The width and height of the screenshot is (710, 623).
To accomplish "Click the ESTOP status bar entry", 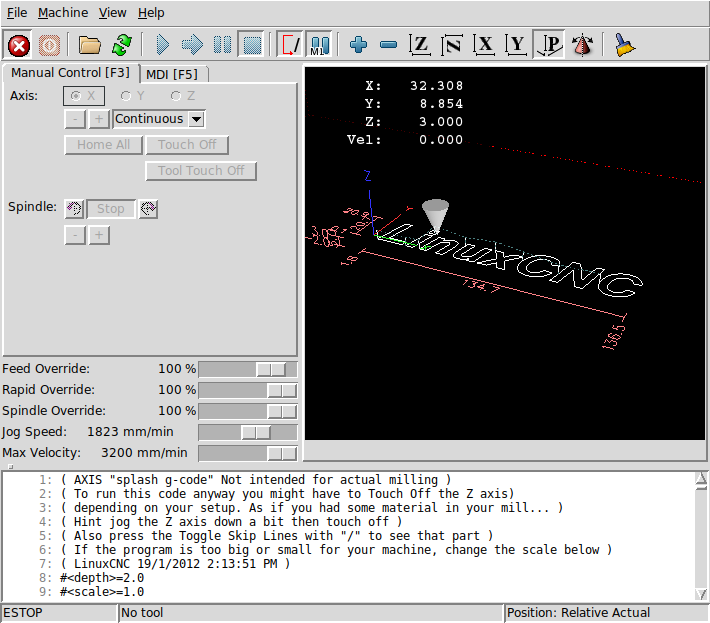I will tap(59, 613).
